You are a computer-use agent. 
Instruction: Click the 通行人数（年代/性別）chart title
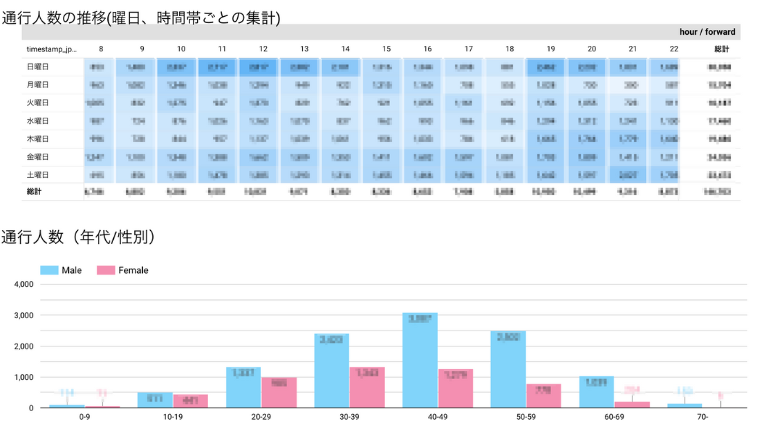(x=78, y=237)
